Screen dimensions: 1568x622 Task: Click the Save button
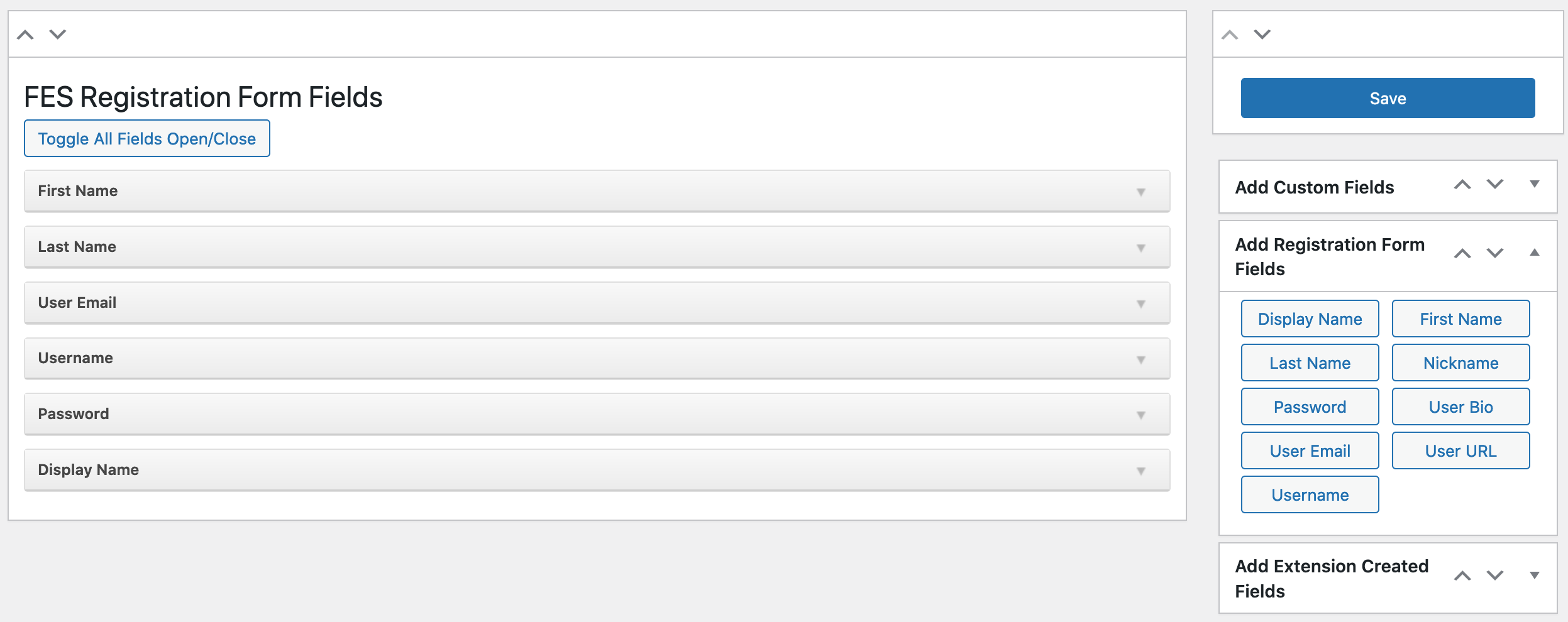pos(1388,98)
